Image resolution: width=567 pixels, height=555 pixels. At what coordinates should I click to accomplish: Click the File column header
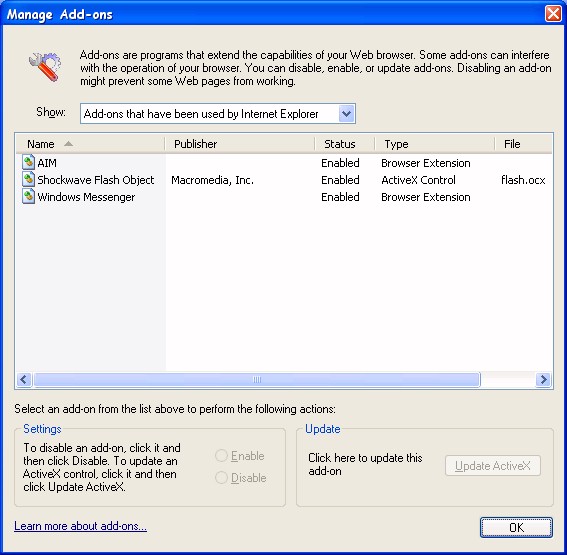[x=523, y=144]
